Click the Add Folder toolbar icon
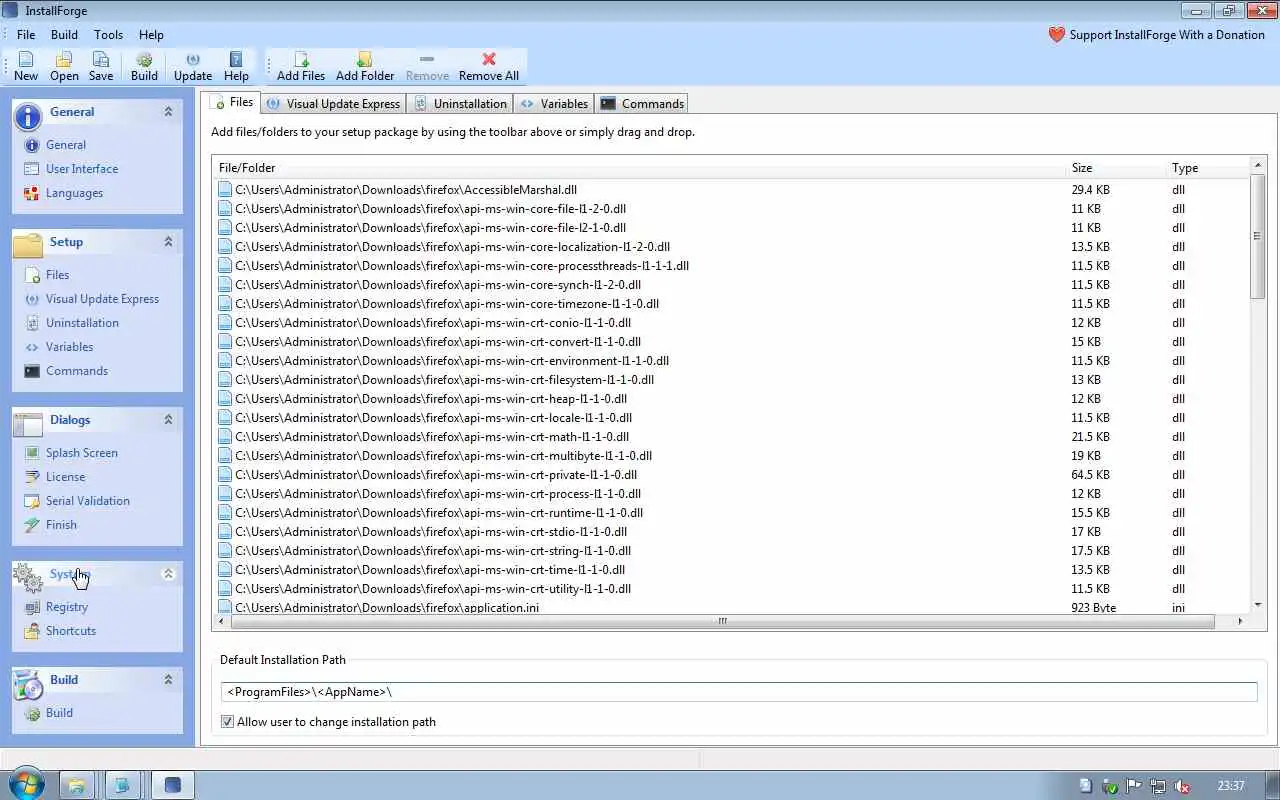The width and height of the screenshot is (1280, 800). (365, 66)
